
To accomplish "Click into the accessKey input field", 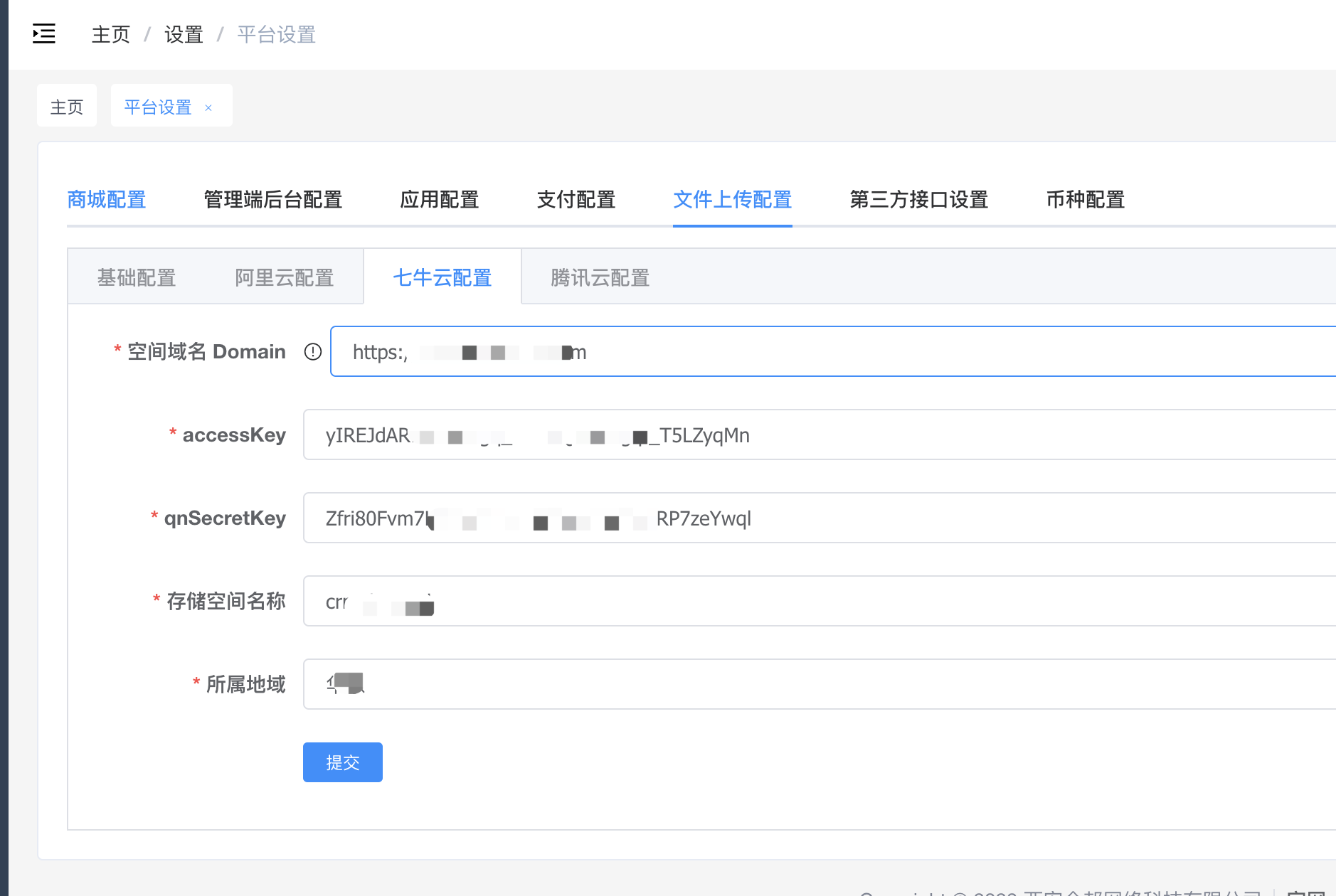I will point(820,434).
